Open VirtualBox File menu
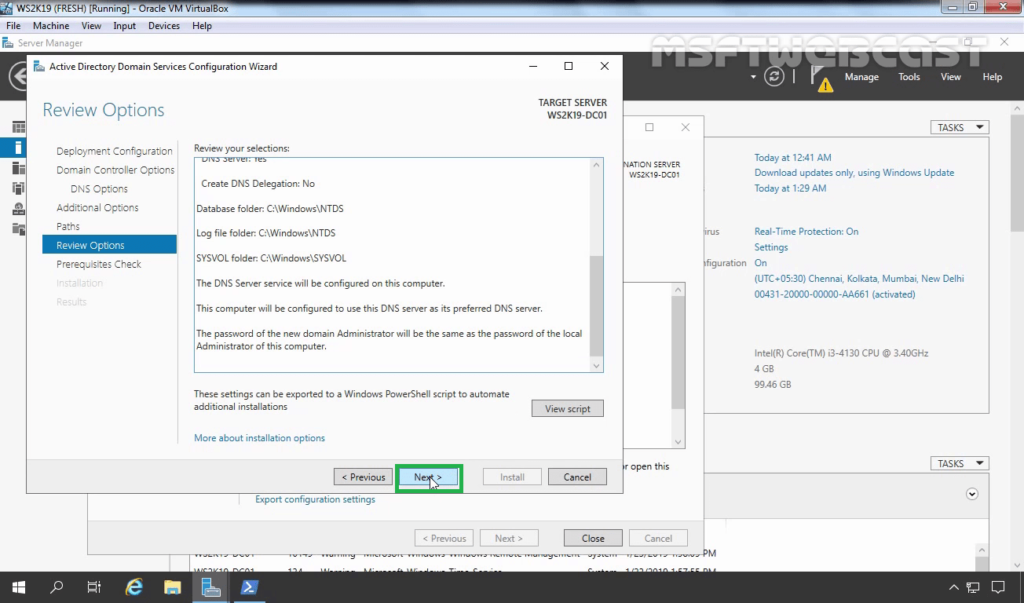The height and width of the screenshot is (603, 1024). pos(13,26)
